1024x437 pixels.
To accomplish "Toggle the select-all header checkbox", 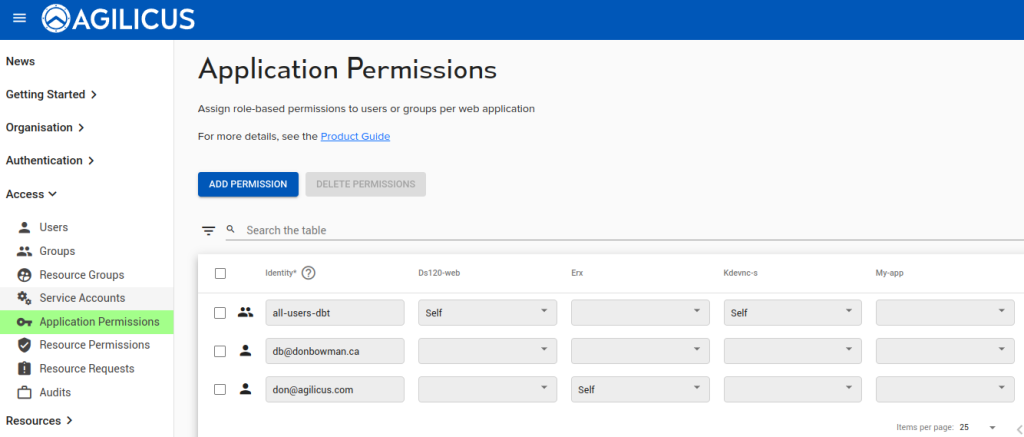I will (x=221, y=273).
